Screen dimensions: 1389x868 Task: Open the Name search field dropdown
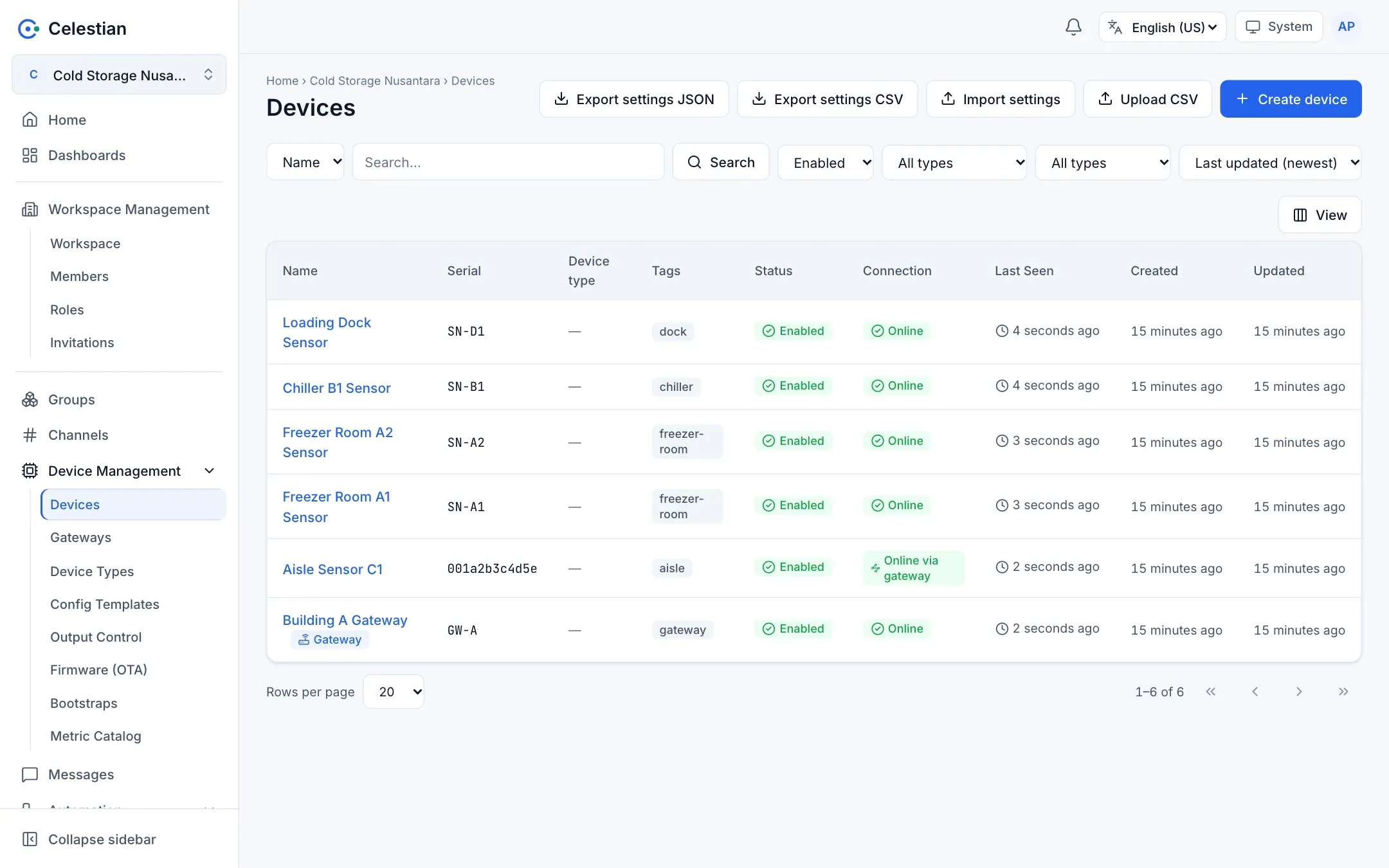point(305,162)
